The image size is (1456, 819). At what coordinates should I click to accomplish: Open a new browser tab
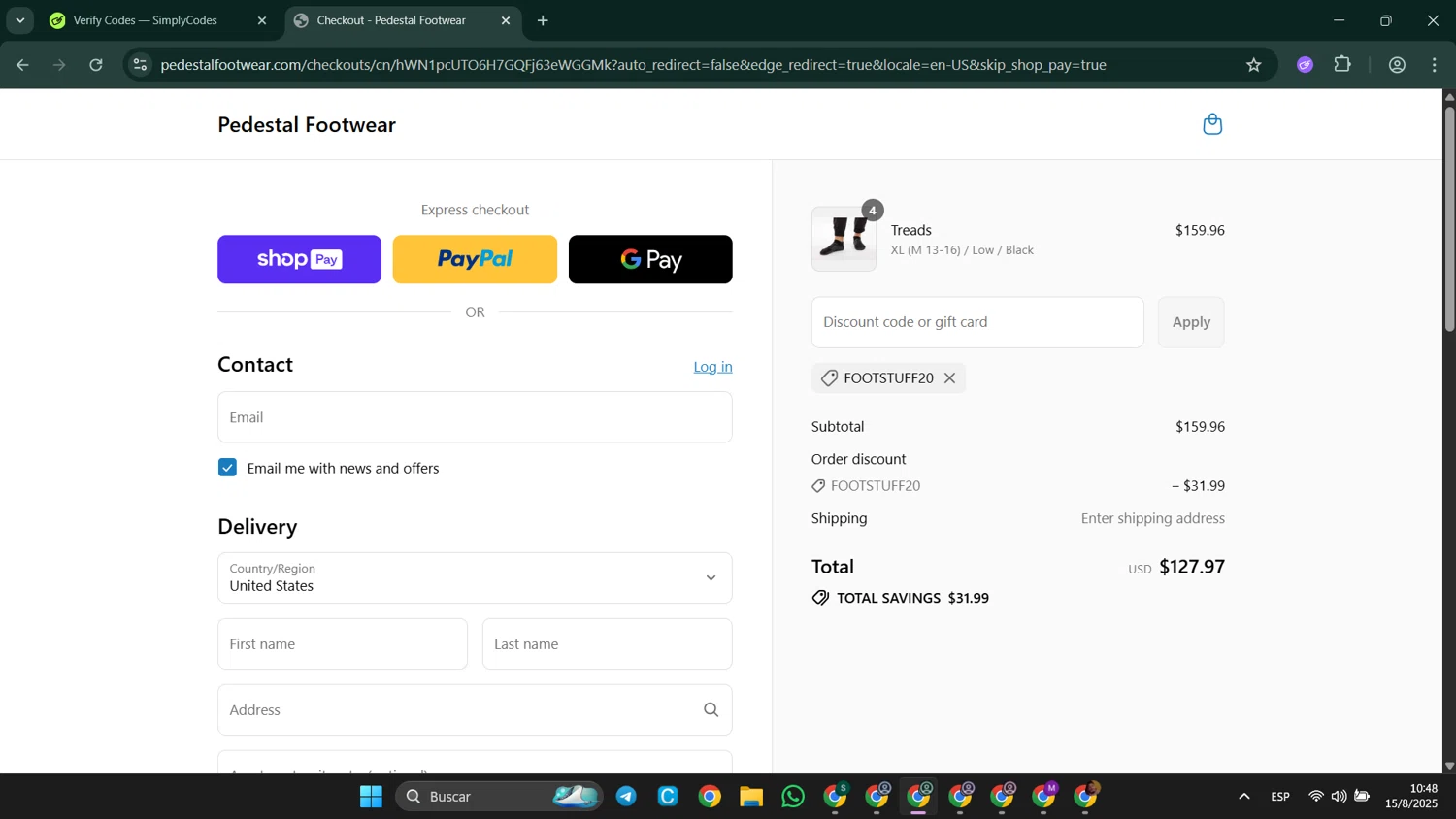pos(543,20)
